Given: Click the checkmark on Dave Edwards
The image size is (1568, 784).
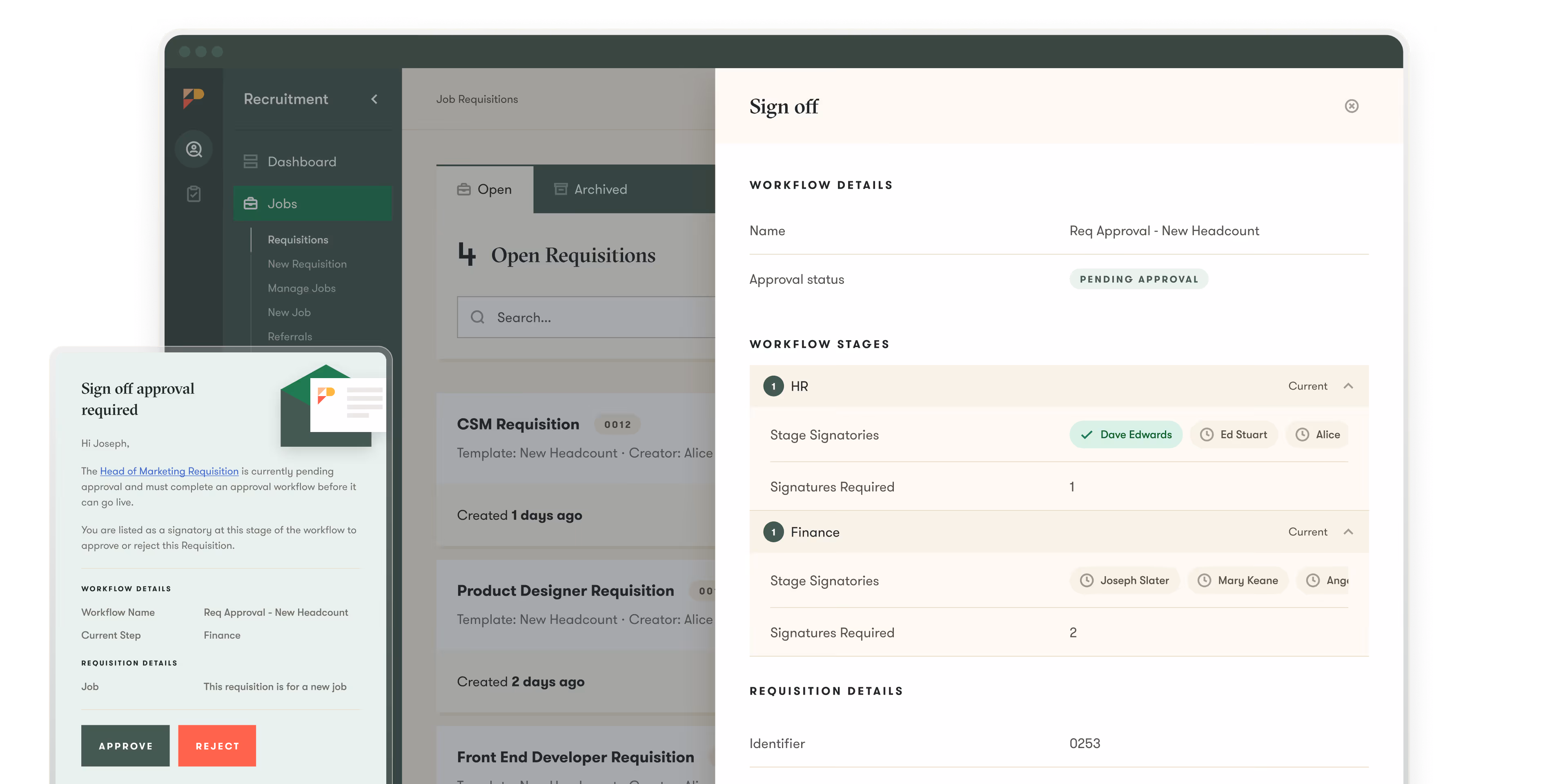Looking at the screenshot, I should click(1087, 434).
